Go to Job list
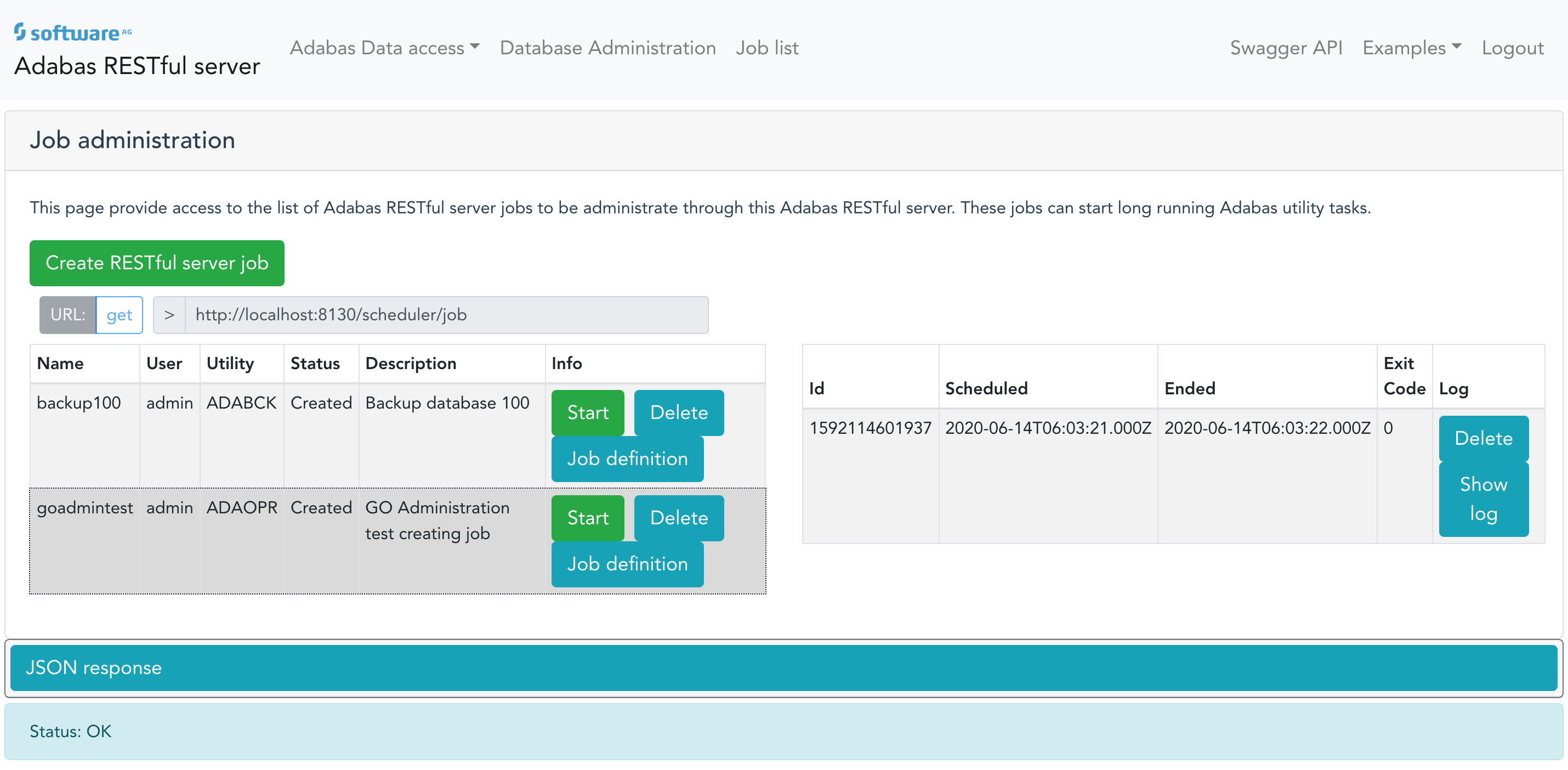The height and width of the screenshot is (770, 1568). [766, 48]
